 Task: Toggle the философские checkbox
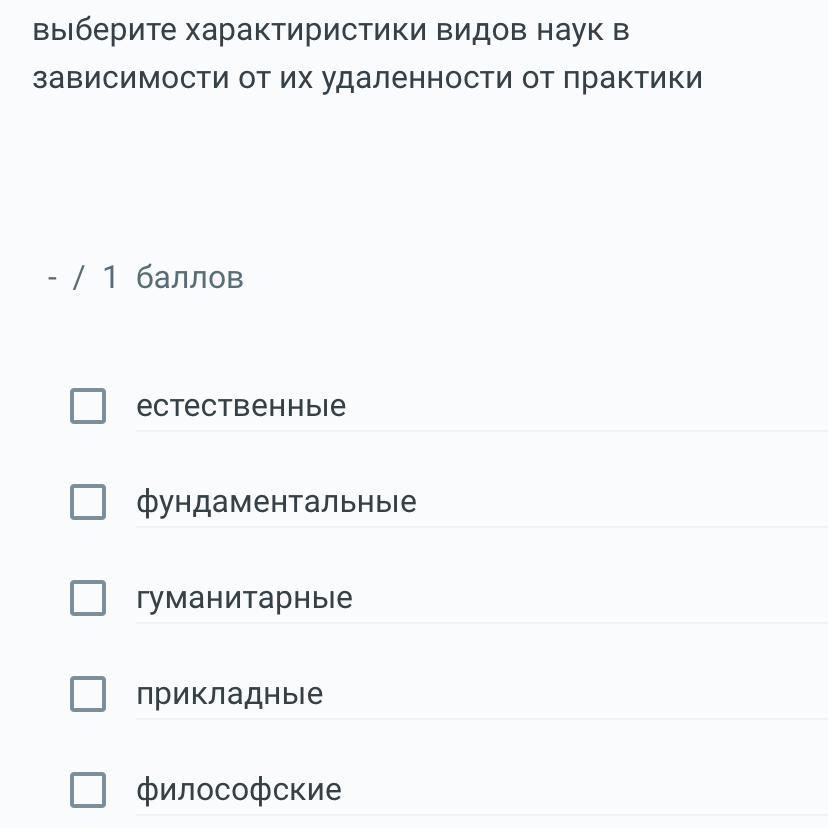coord(88,790)
